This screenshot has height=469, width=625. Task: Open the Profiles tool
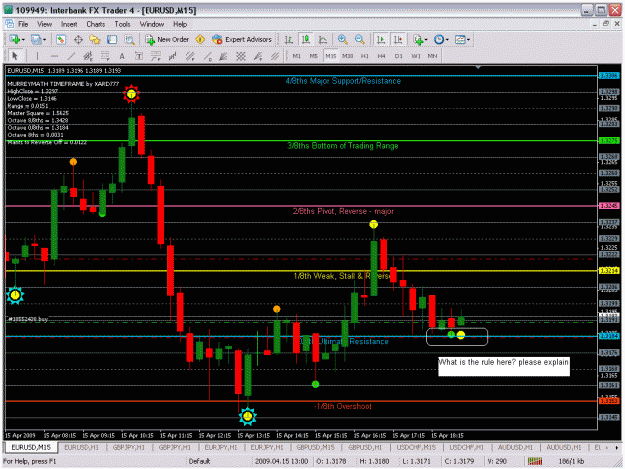36,39
